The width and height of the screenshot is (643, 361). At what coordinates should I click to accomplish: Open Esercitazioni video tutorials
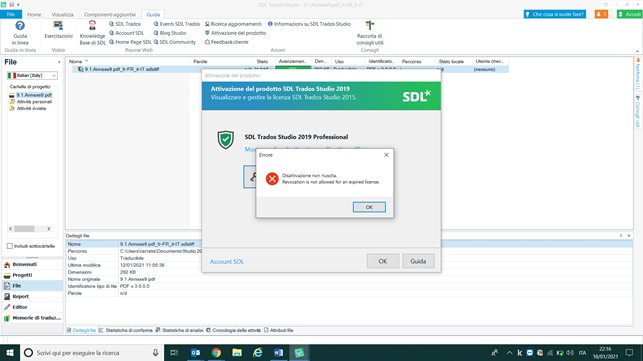click(x=58, y=30)
